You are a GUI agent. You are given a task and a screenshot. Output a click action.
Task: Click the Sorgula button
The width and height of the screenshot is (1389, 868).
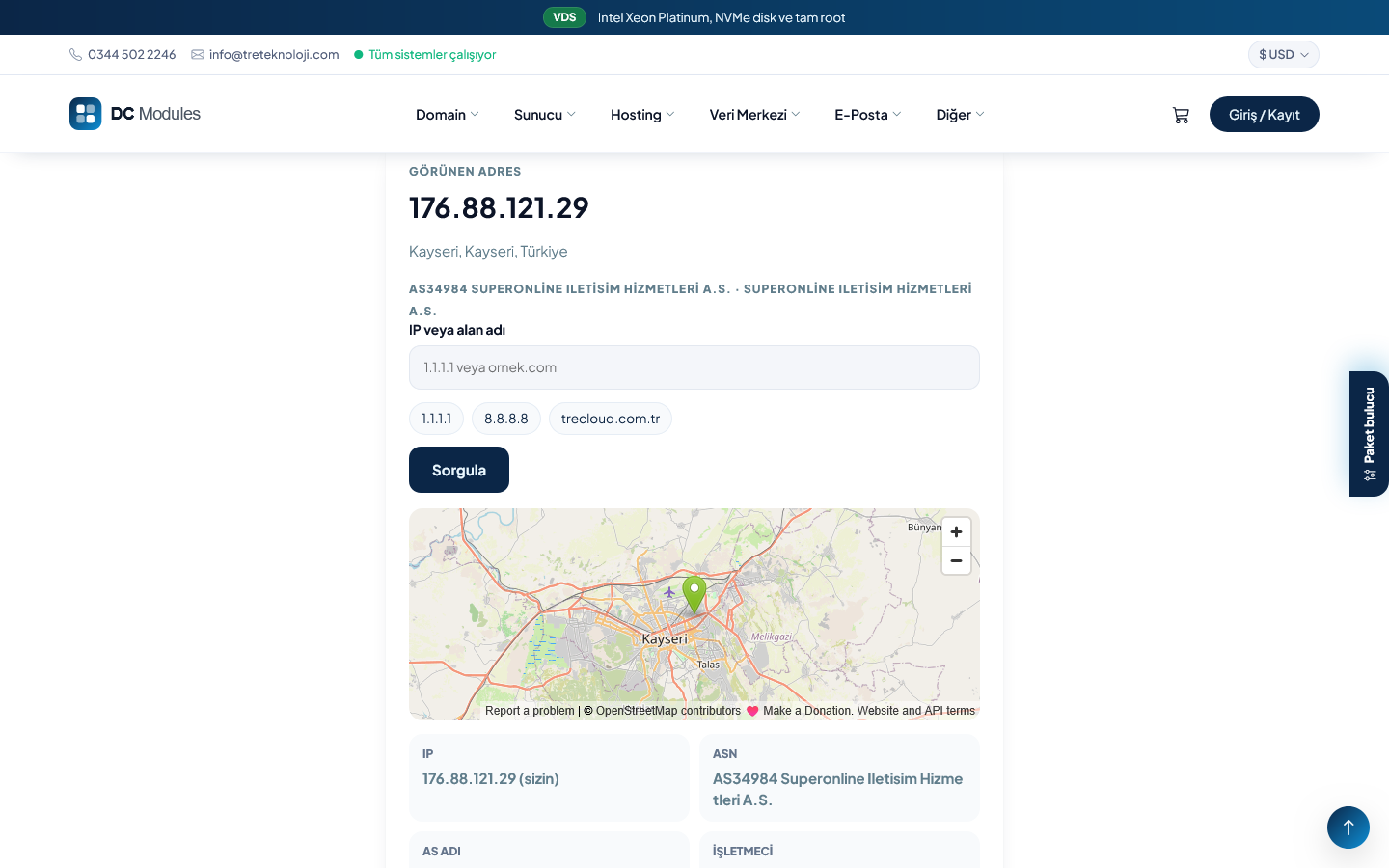point(459,470)
